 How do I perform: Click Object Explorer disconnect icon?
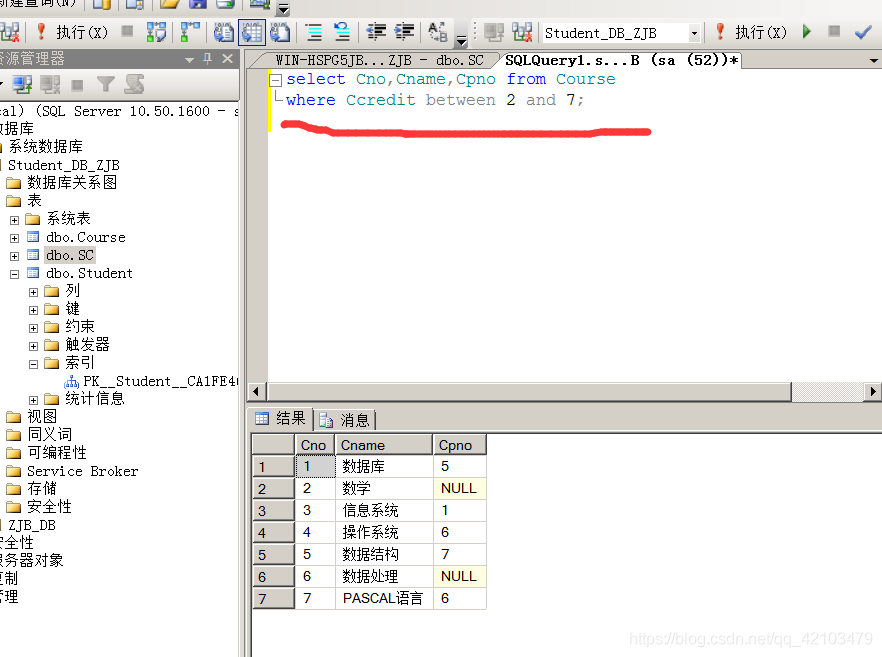(x=50, y=85)
